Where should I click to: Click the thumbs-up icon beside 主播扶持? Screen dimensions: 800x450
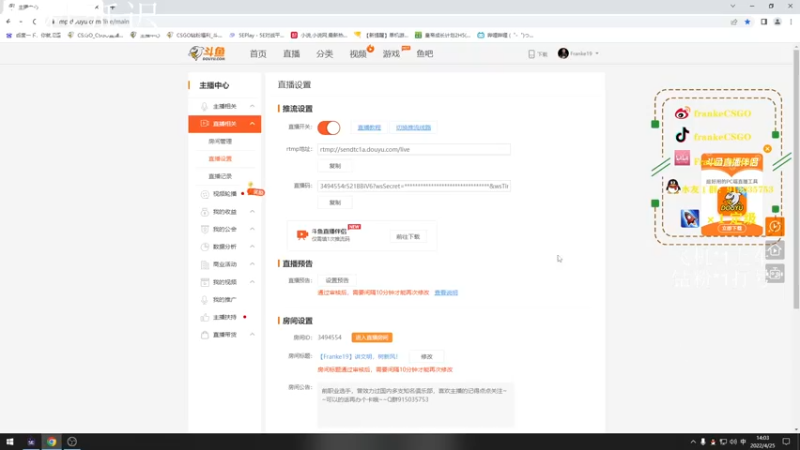point(205,317)
